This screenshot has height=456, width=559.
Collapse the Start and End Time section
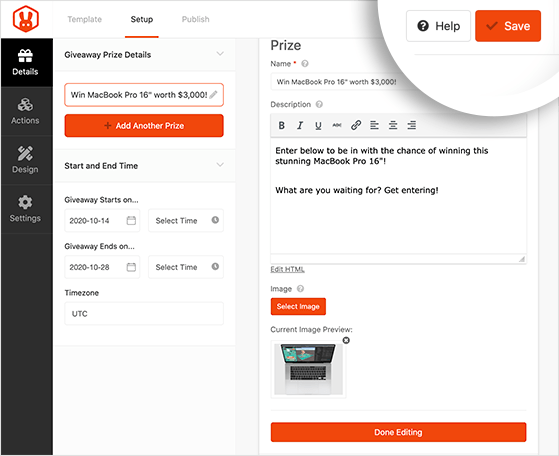coord(220,165)
